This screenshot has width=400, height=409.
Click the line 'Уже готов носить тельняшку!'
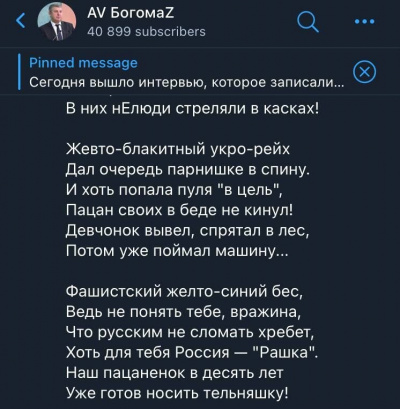click(x=177, y=393)
